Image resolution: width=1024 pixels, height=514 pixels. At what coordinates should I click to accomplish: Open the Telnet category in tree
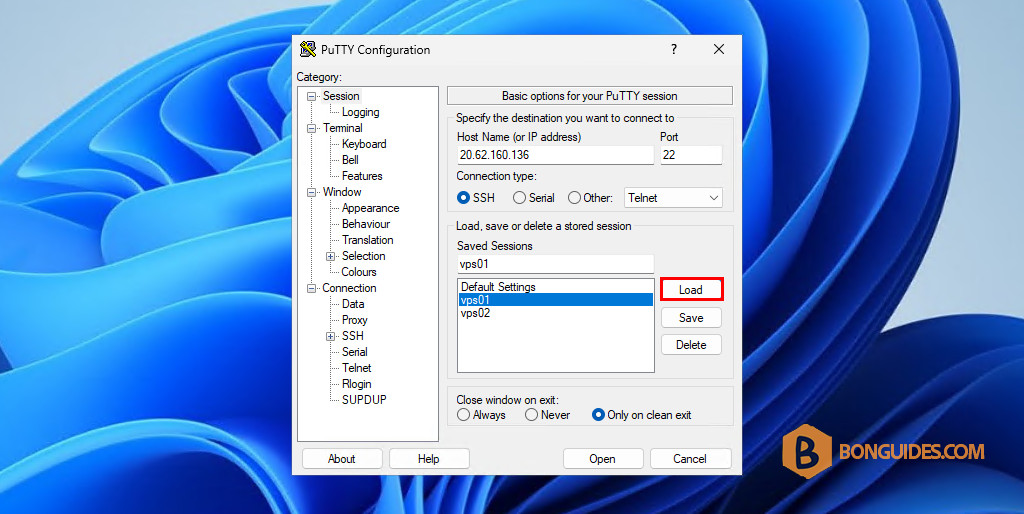coord(357,368)
